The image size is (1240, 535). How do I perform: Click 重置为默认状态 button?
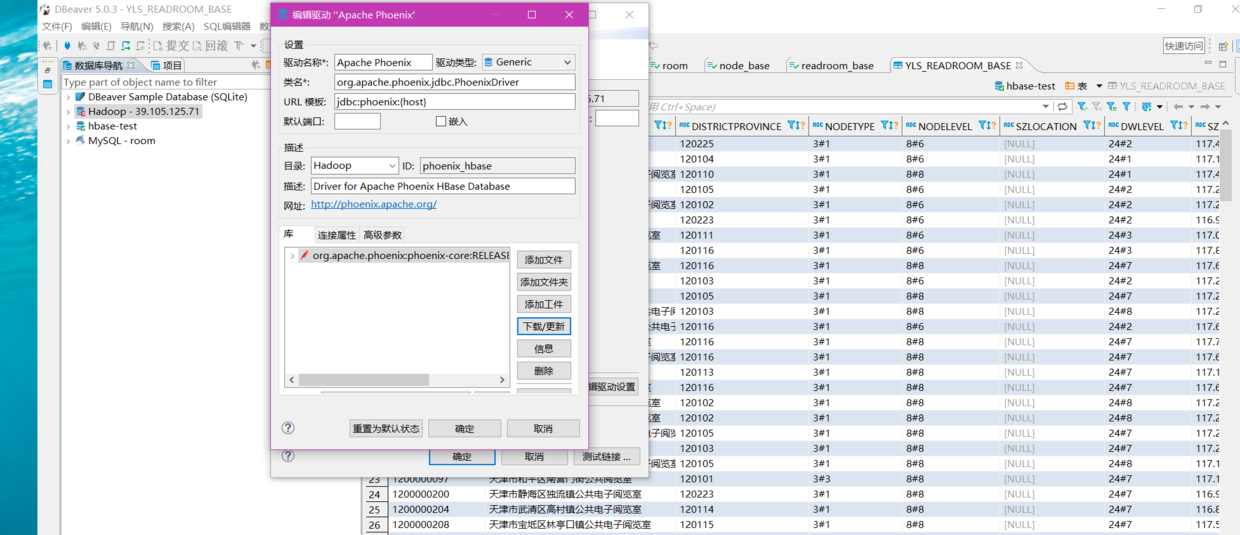click(x=386, y=428)
